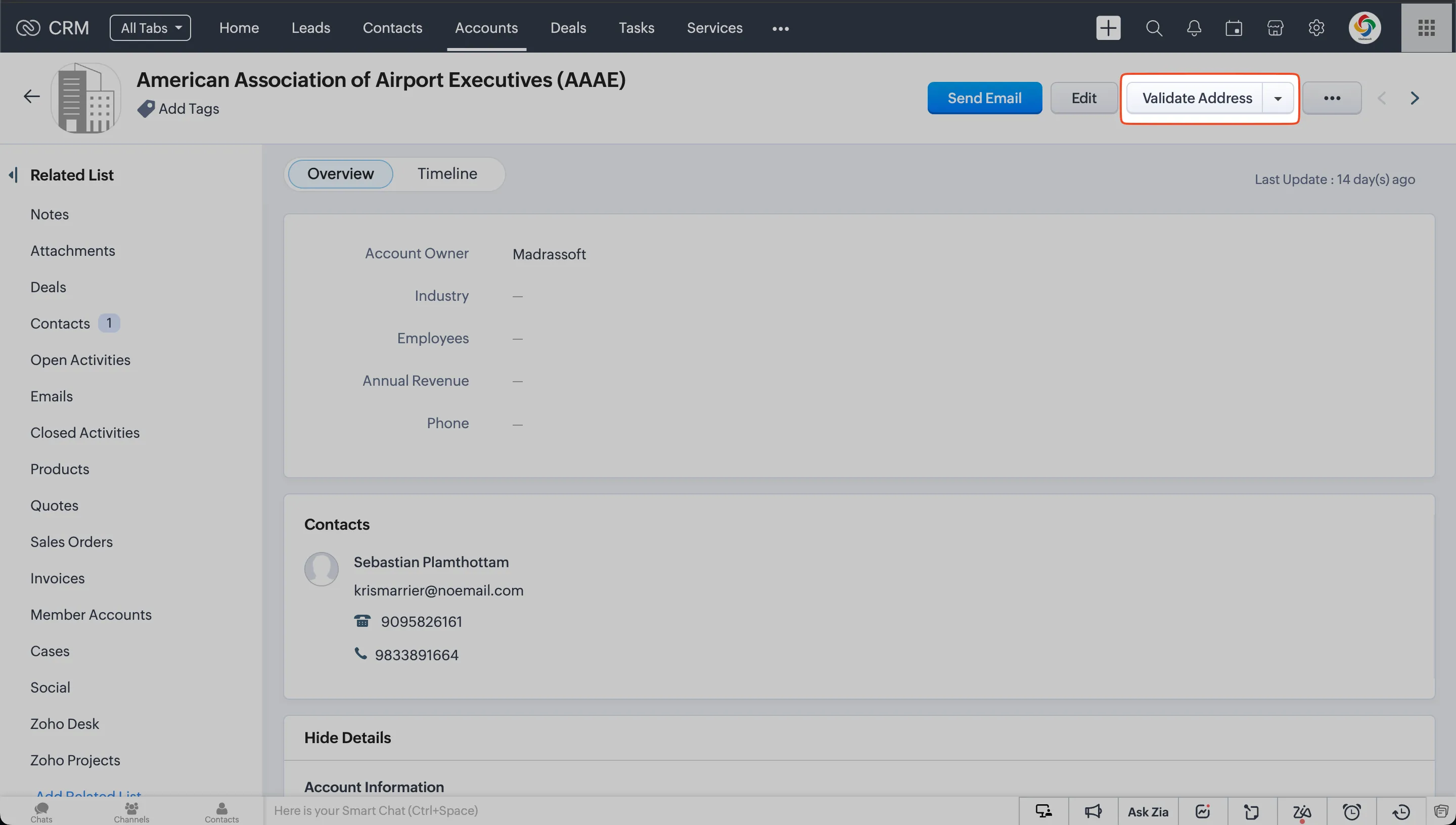Open the Home tab
Image resolution: width=1456 pixels, height=825 pixels.
239,28
